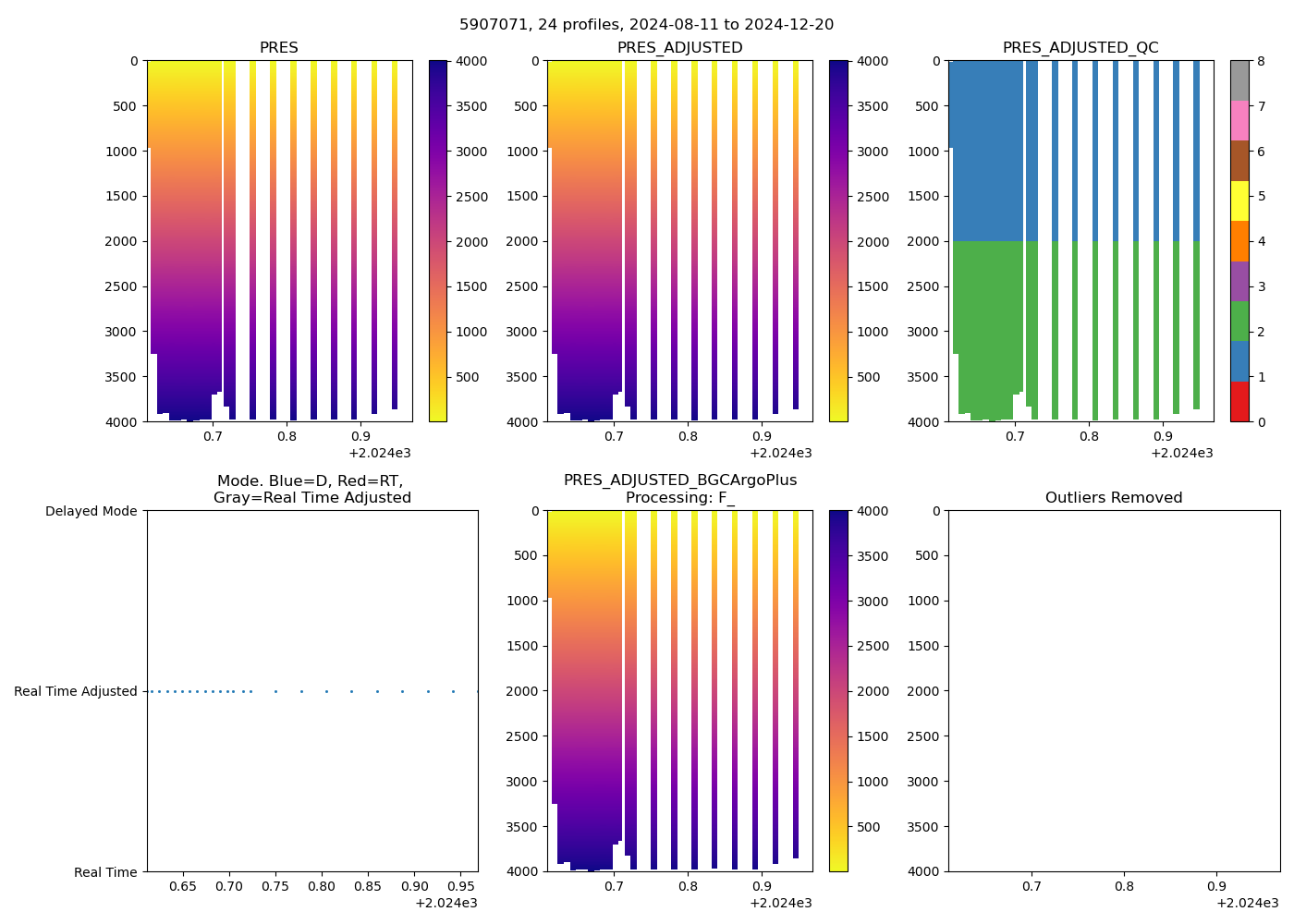
Task: Click the gray swatch in QC colorbar
Action: click(x=1239, y=80)
